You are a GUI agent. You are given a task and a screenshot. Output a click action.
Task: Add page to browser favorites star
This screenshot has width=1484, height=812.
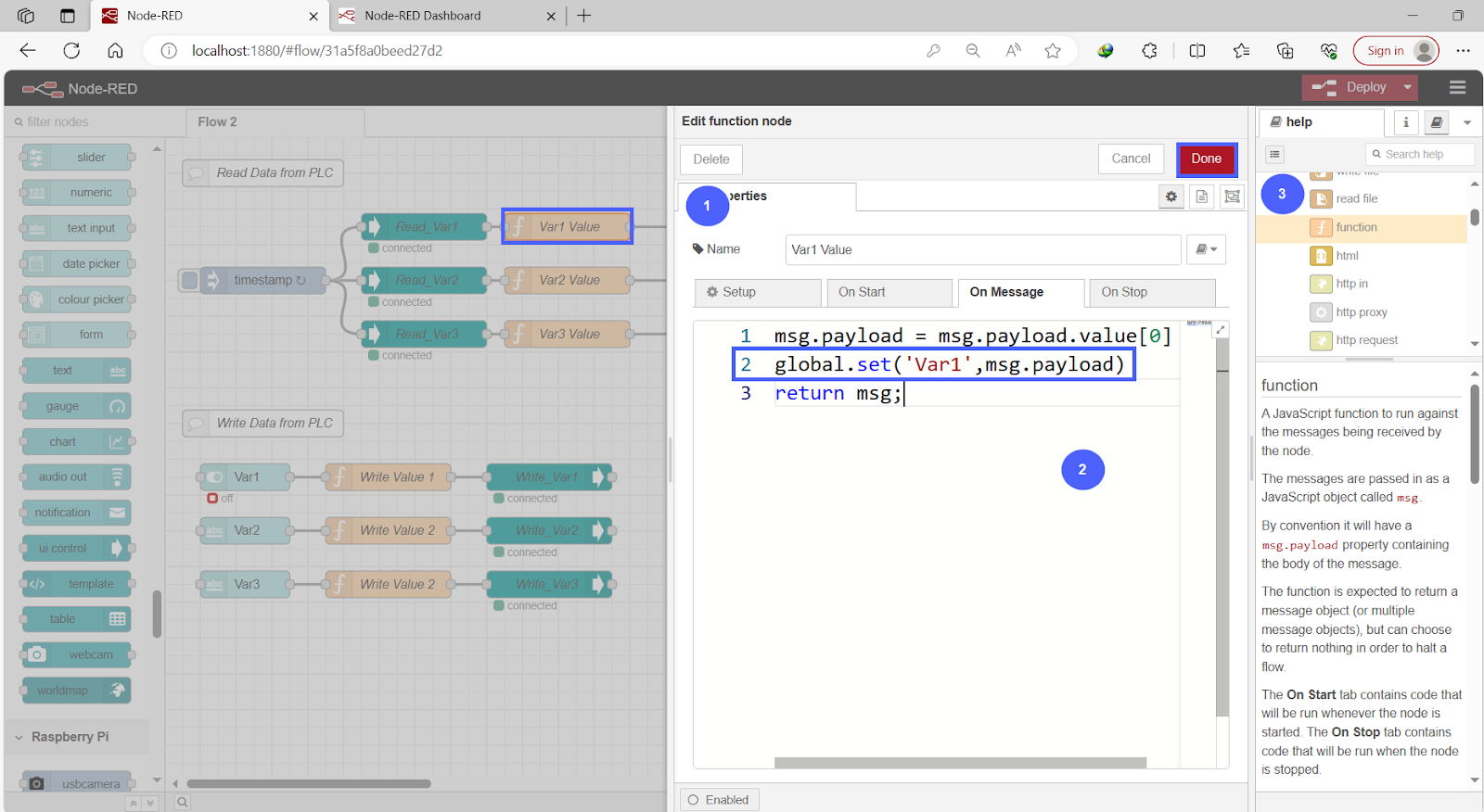click(x=1053, y=51)
